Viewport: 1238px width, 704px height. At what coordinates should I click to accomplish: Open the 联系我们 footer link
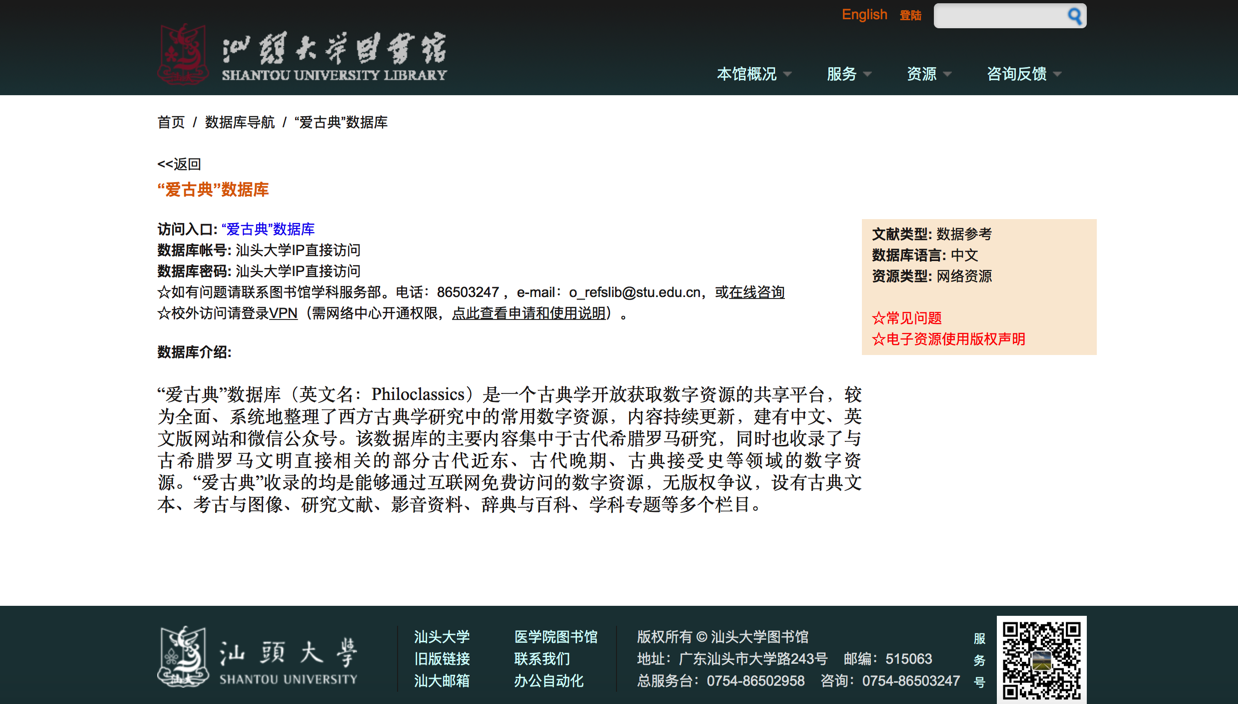[542, 659]
